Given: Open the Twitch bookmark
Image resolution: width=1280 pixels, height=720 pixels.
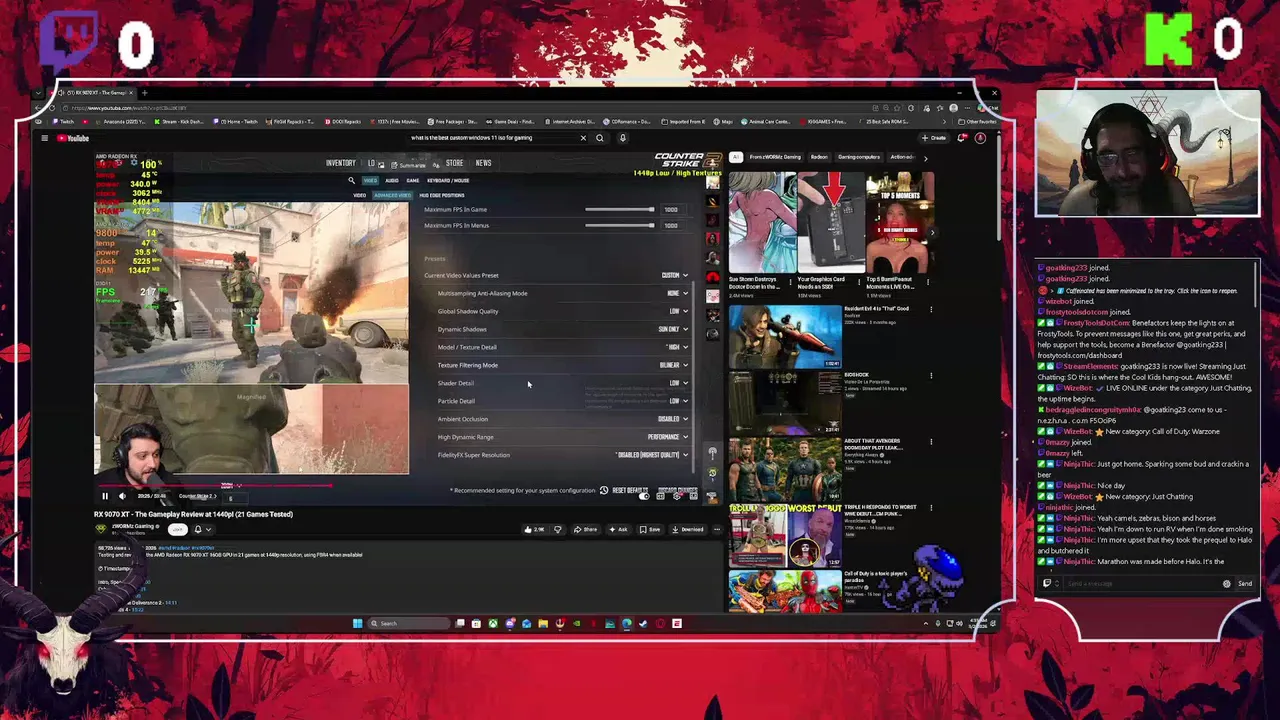Looking at the screenshot, I should 65,122.
